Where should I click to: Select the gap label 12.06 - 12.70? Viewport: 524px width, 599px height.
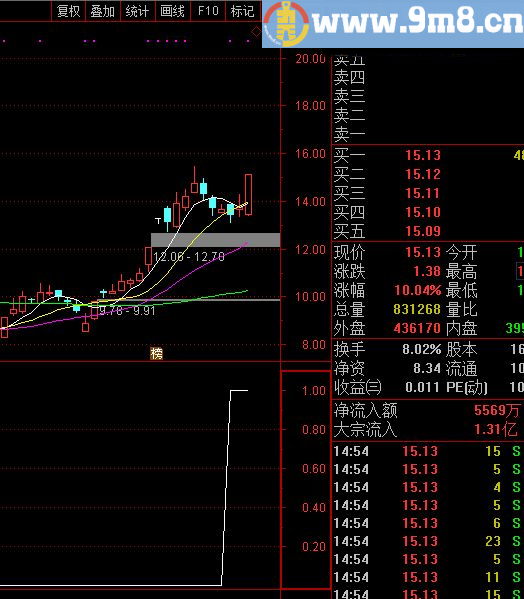click(x=188, y=256)
